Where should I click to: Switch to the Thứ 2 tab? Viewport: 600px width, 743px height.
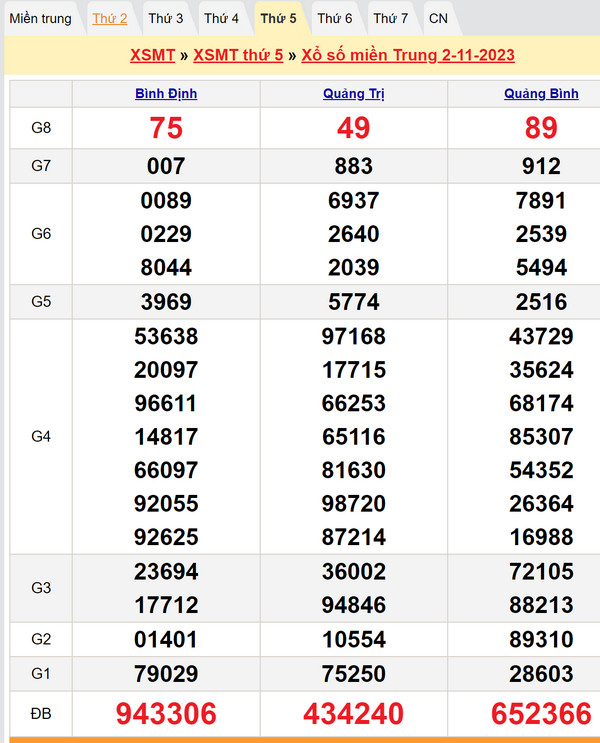click(110, 18)
